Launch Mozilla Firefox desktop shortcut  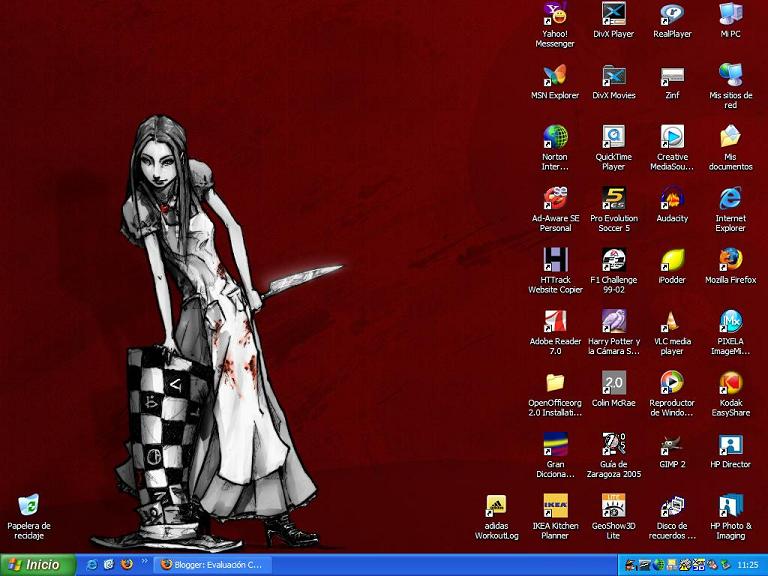click(x=730, y=260)
